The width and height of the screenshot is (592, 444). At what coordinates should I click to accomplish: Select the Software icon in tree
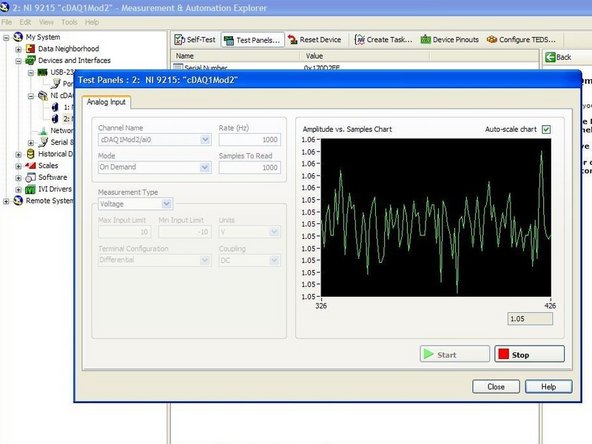31,177
